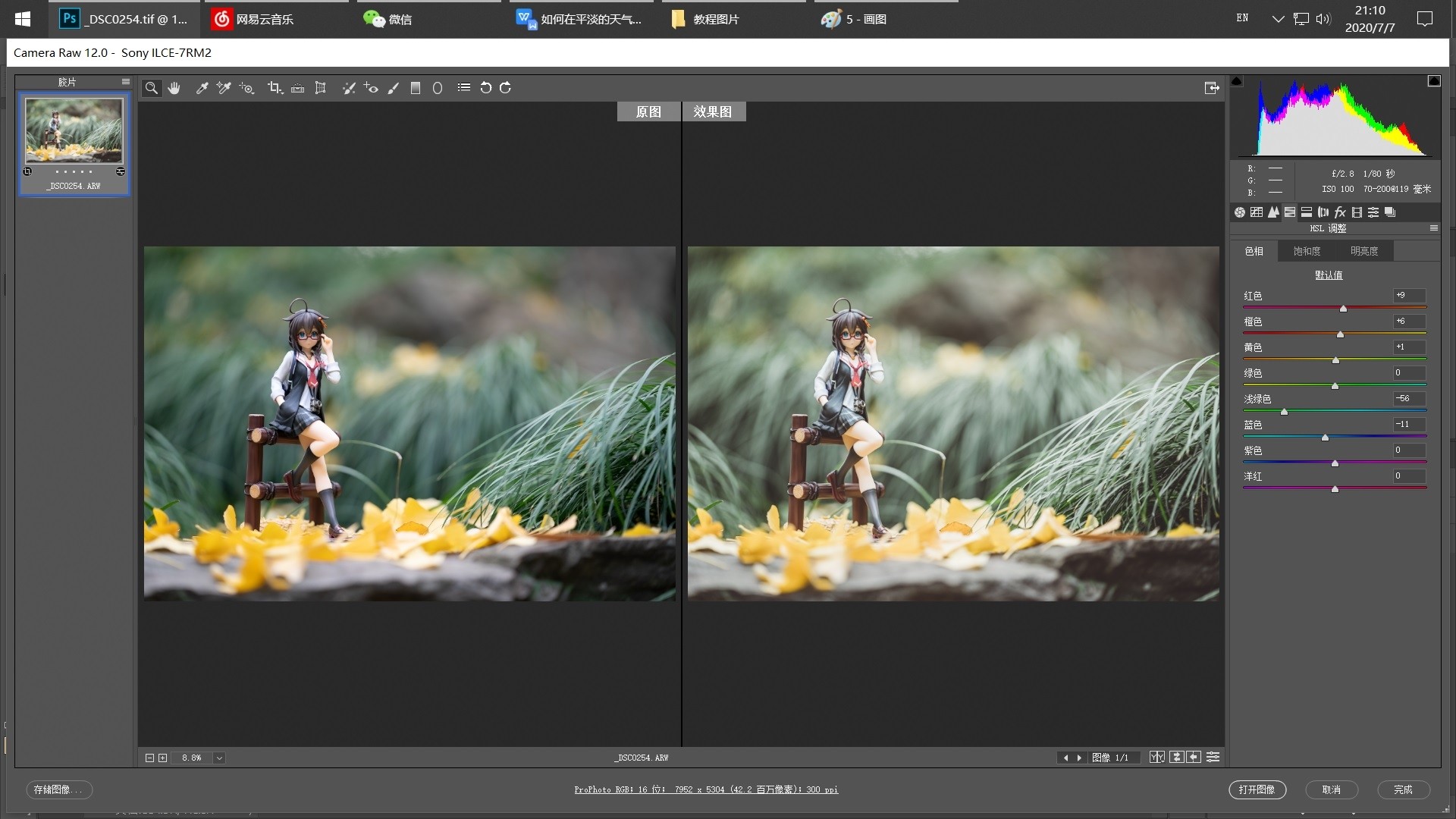Toggle full screen mode icon
Image resolution: width=1456 pixels, height=819 pixels.
click(1212, 88)
